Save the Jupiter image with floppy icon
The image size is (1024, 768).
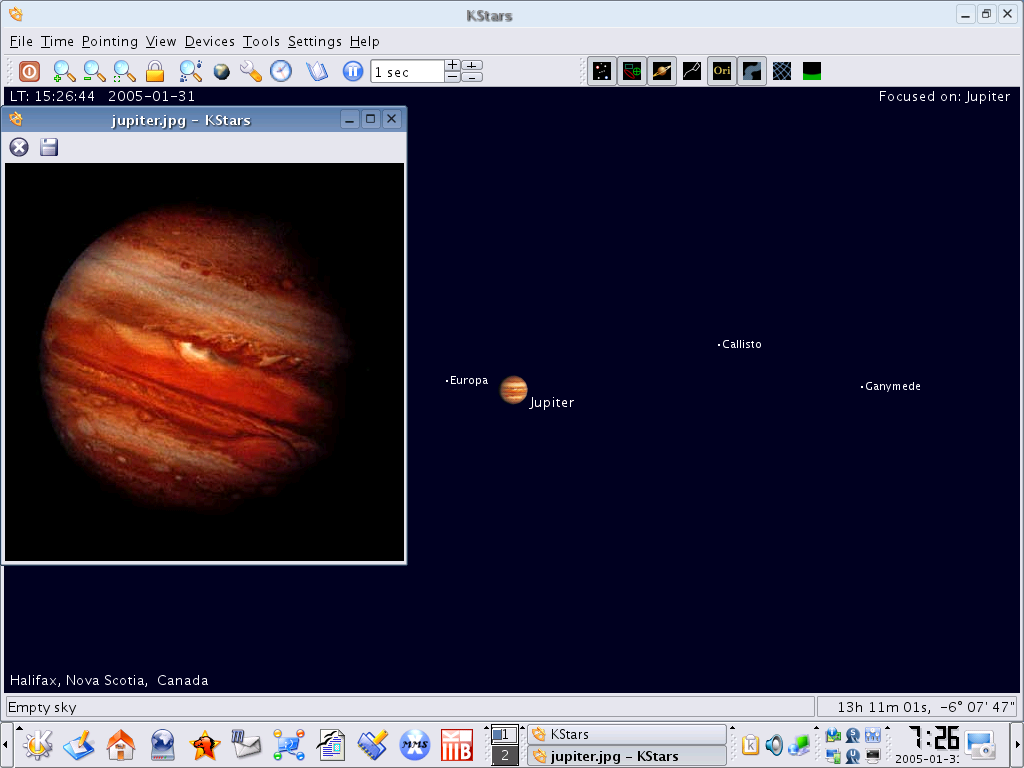tap(49, 147)
